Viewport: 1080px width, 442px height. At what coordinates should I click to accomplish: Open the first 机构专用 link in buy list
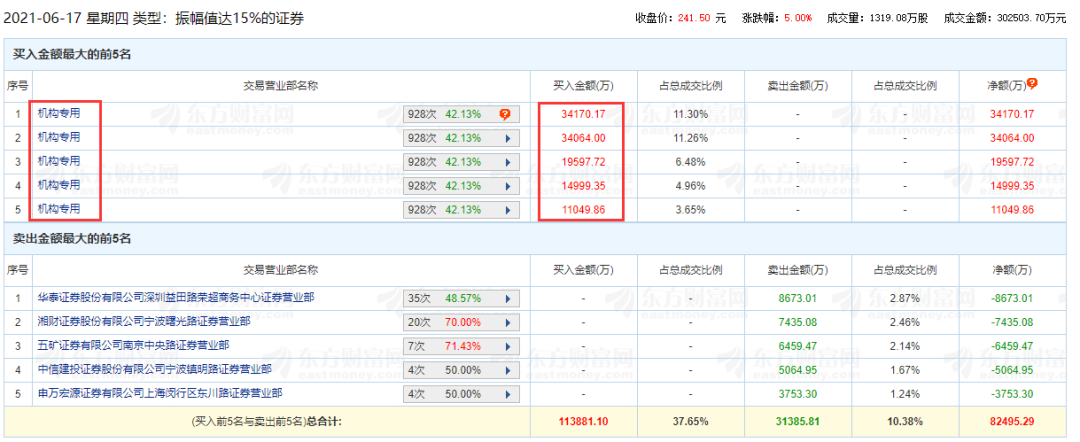tap(59, 113)
